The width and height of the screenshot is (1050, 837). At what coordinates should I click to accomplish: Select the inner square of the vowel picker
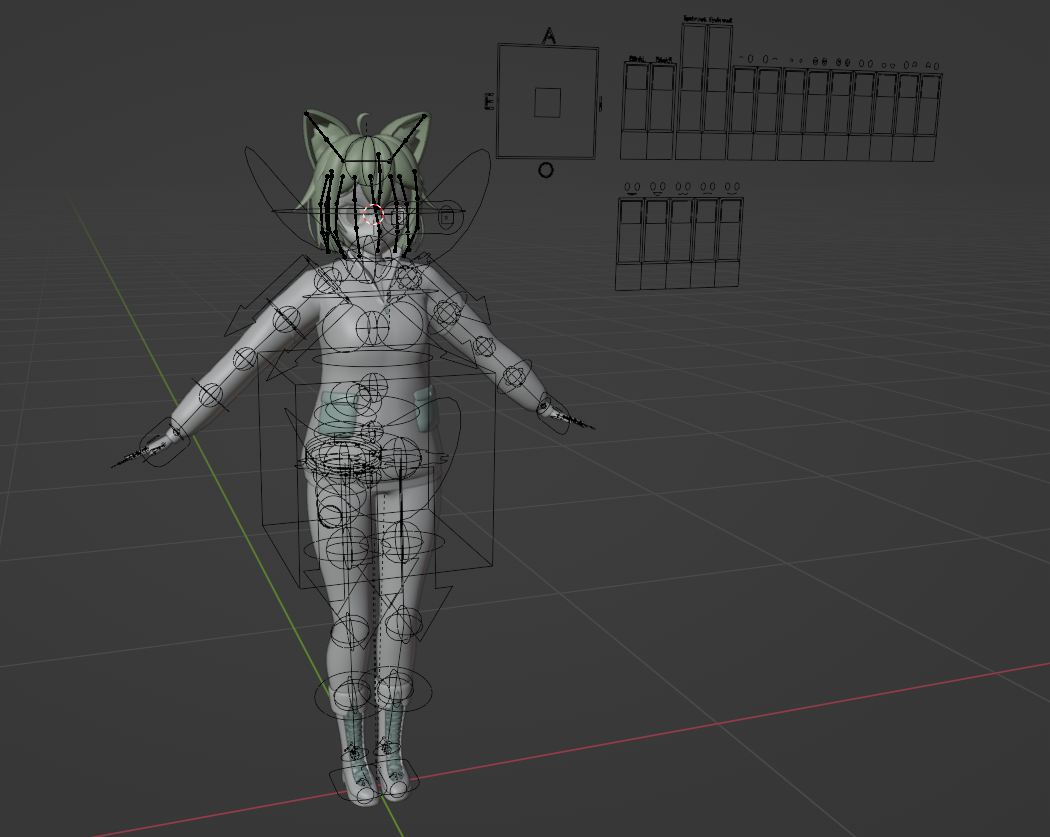tap(546, 101)
